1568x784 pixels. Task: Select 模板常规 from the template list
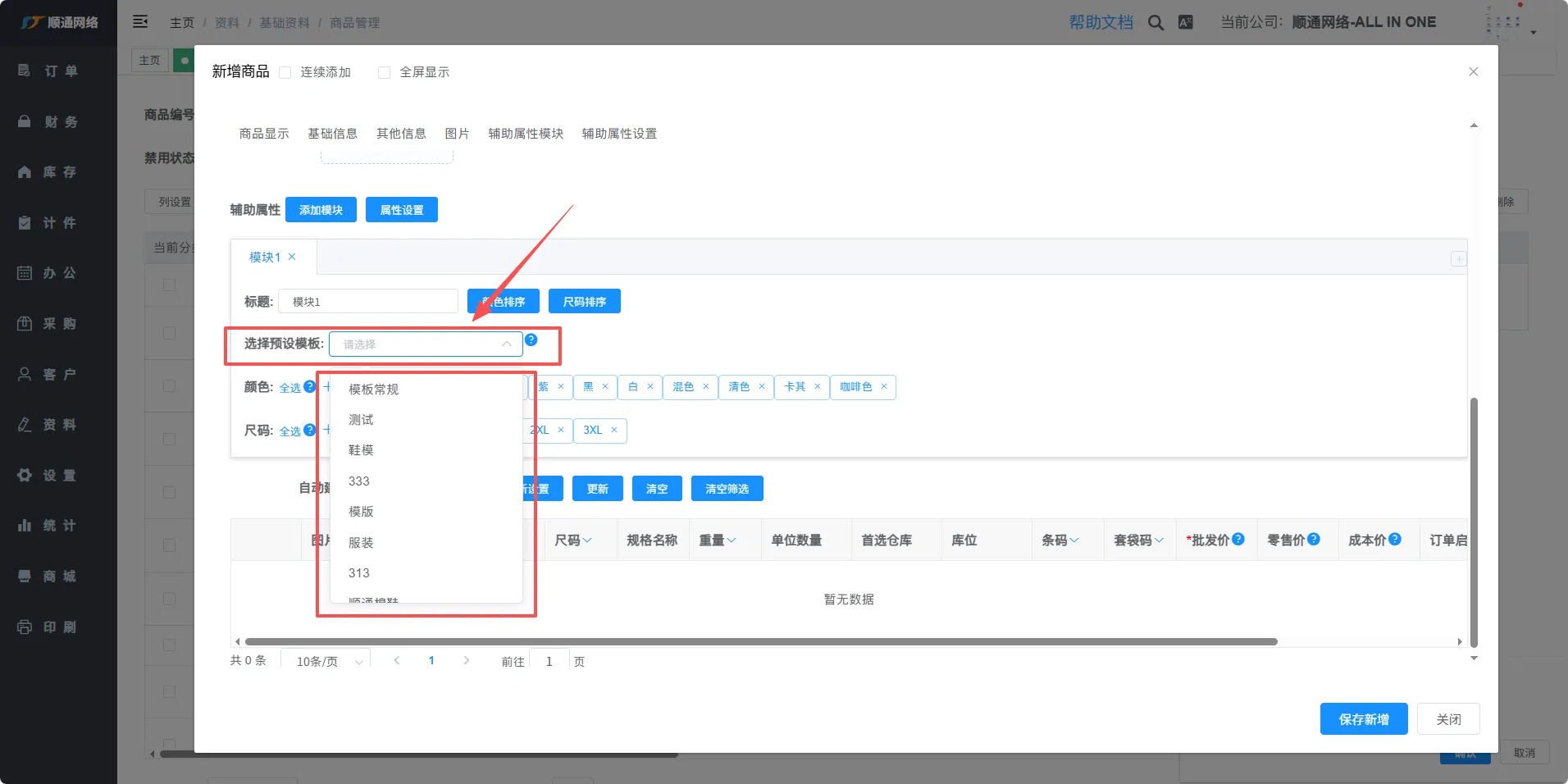click(x=373, y=389)
